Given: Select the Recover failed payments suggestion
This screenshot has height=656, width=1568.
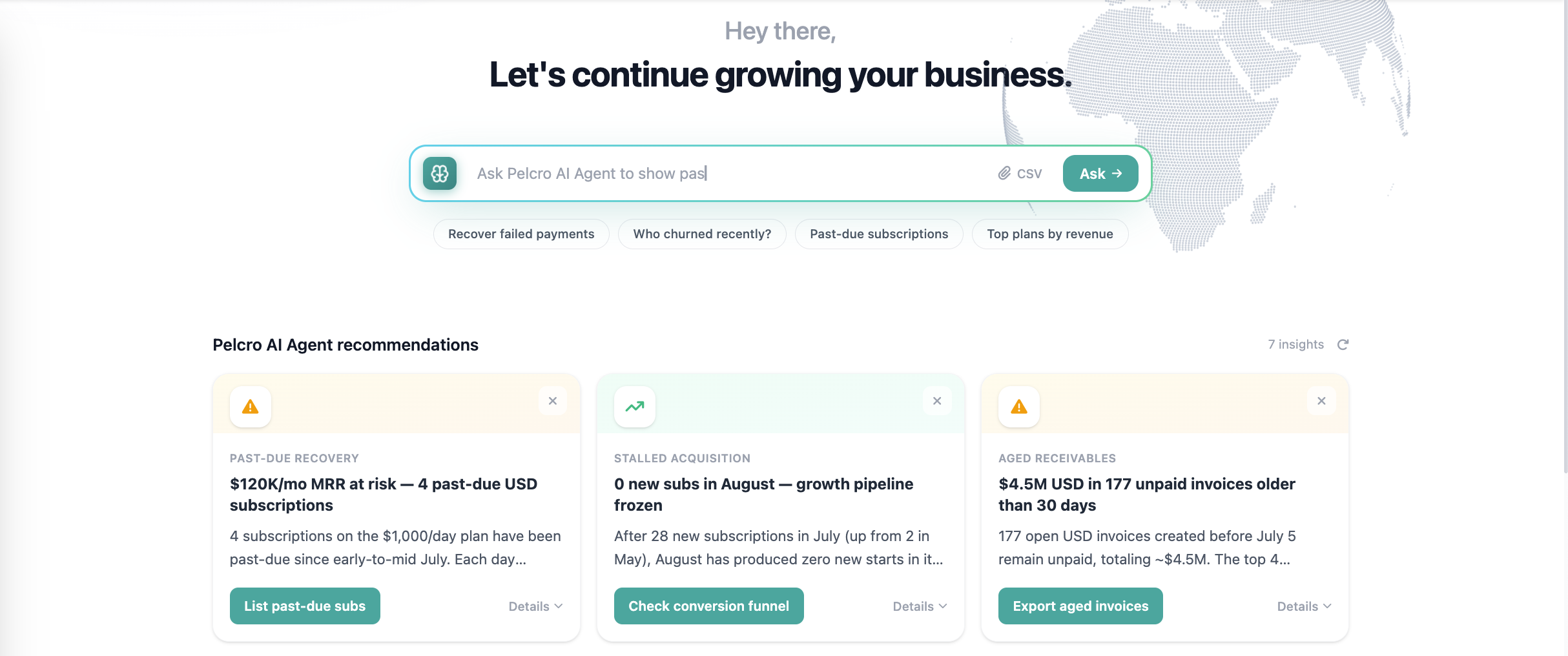Looking at the screenshot, I should point(521,234).
